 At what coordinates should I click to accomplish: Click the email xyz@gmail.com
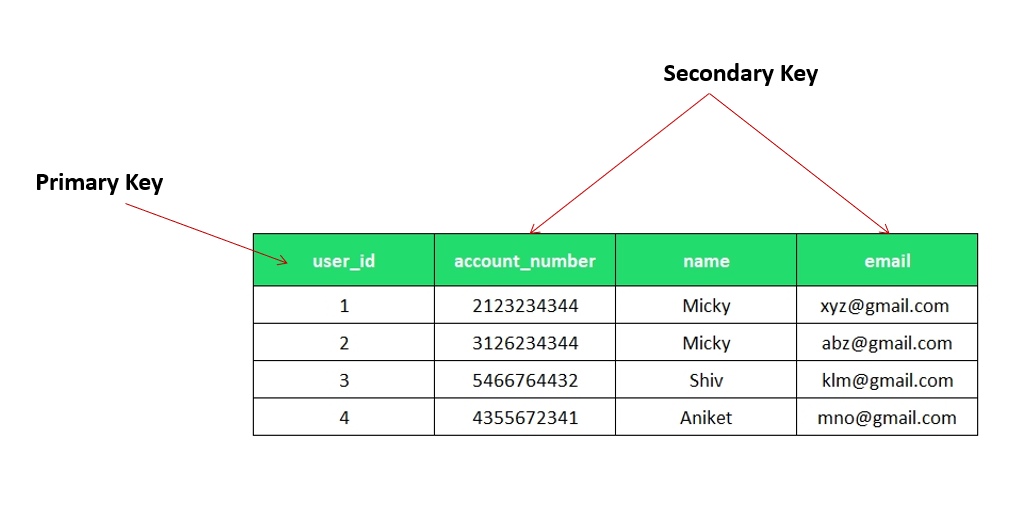tap(884, 305)
